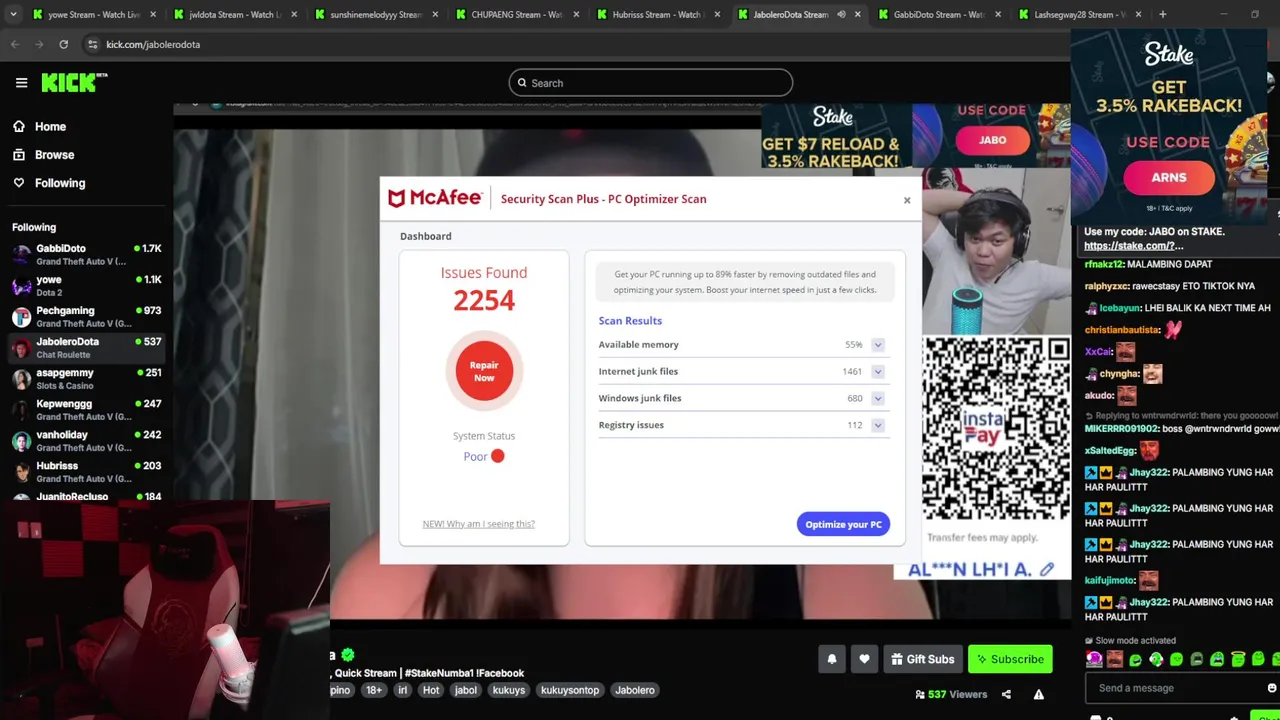1280x720 pixels.
Task: Click the Gift Subs button
Action: pyautogui.click(x=922, y=659)
